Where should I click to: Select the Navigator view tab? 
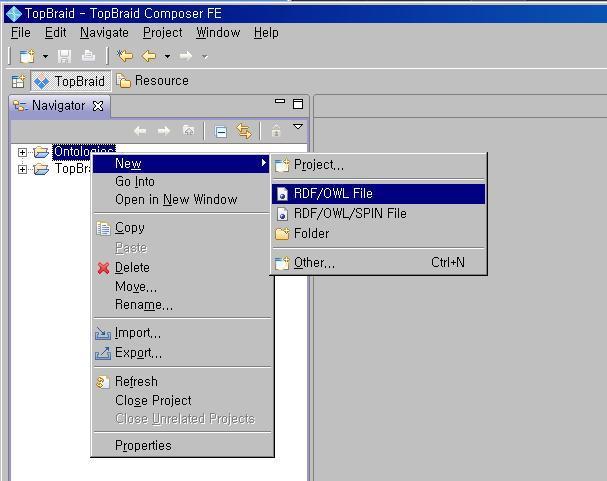[x=58, y=105]
